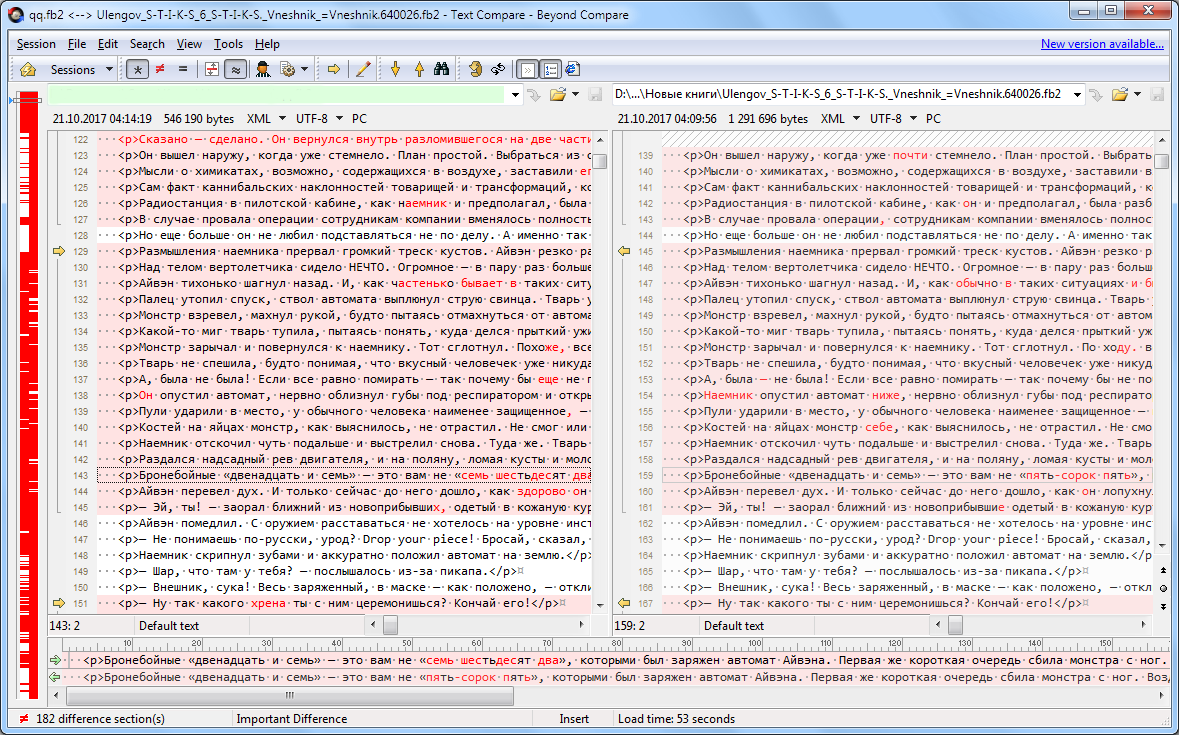
Task: Toggle the Show All (asterisk) filter
Action: point(137,70)
